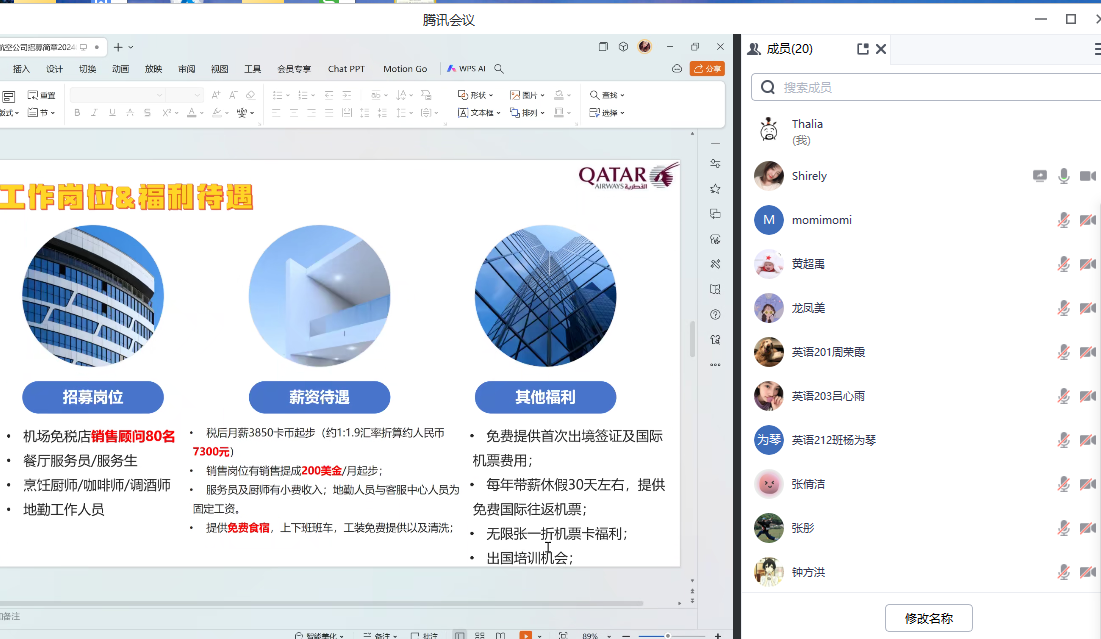Click the 修改名称 rename button
This screenshot has height=639, width=1101.
click(x=928, y=618)
